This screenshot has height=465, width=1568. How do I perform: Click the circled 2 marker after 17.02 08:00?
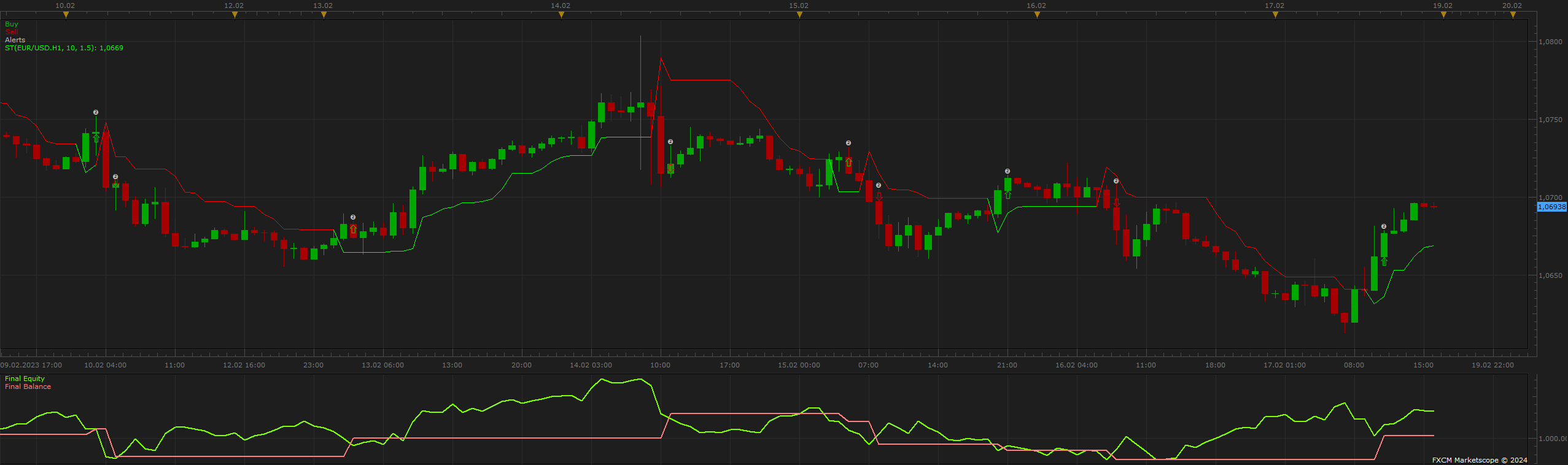pyautogui.click(x=1384, y=226)
